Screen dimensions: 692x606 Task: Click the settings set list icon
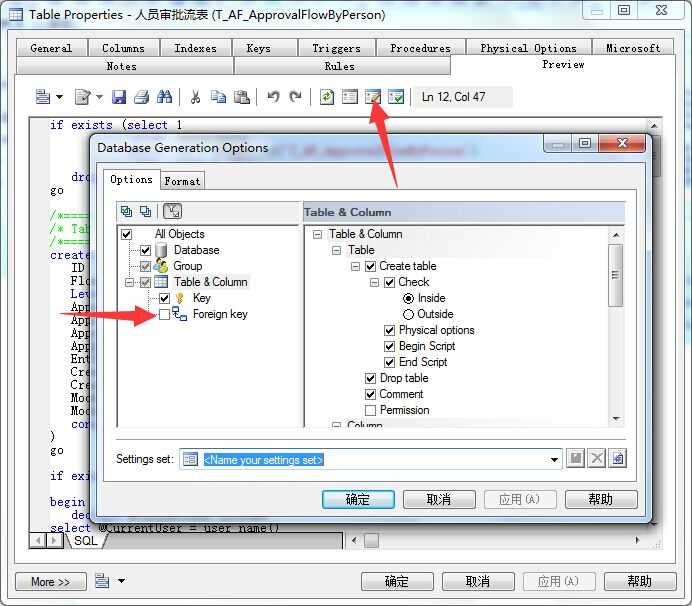190,459
